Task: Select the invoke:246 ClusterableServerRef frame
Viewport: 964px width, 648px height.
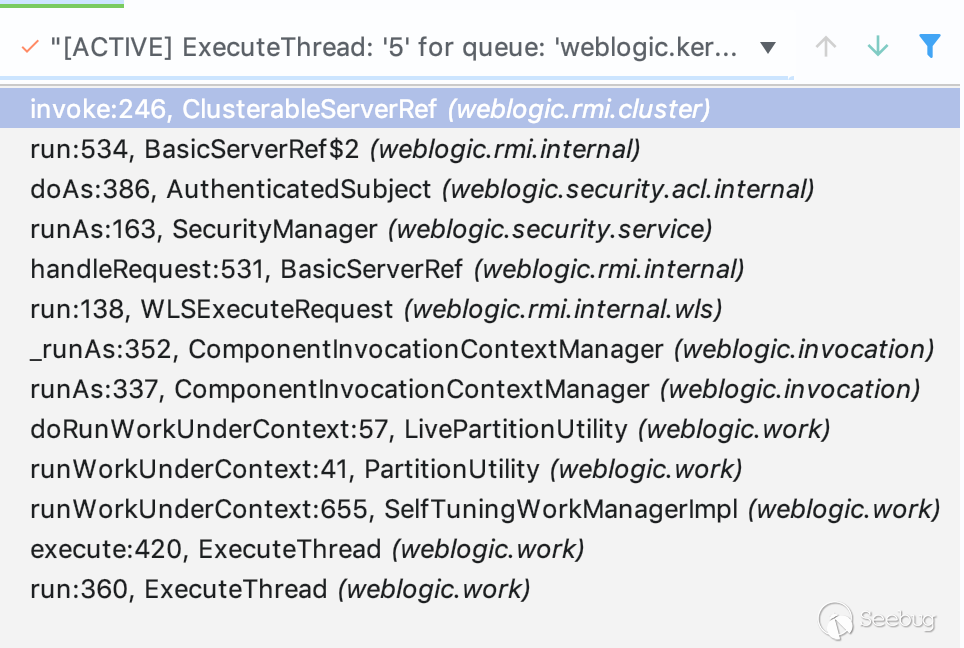Action: [x=370, y=109]
